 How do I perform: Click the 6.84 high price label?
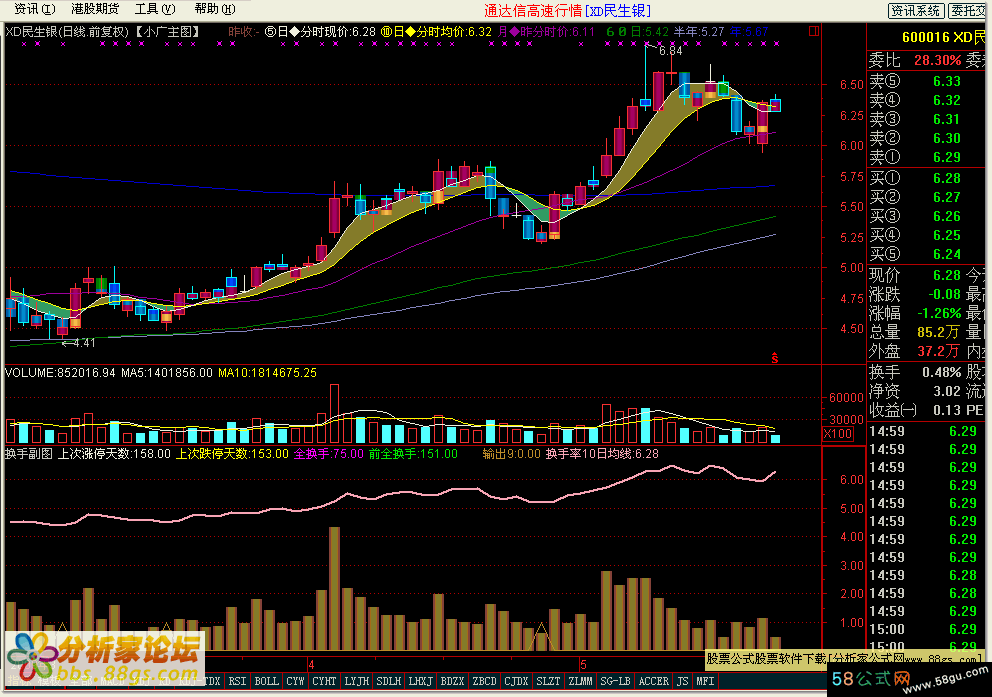[x=671, y=51]
